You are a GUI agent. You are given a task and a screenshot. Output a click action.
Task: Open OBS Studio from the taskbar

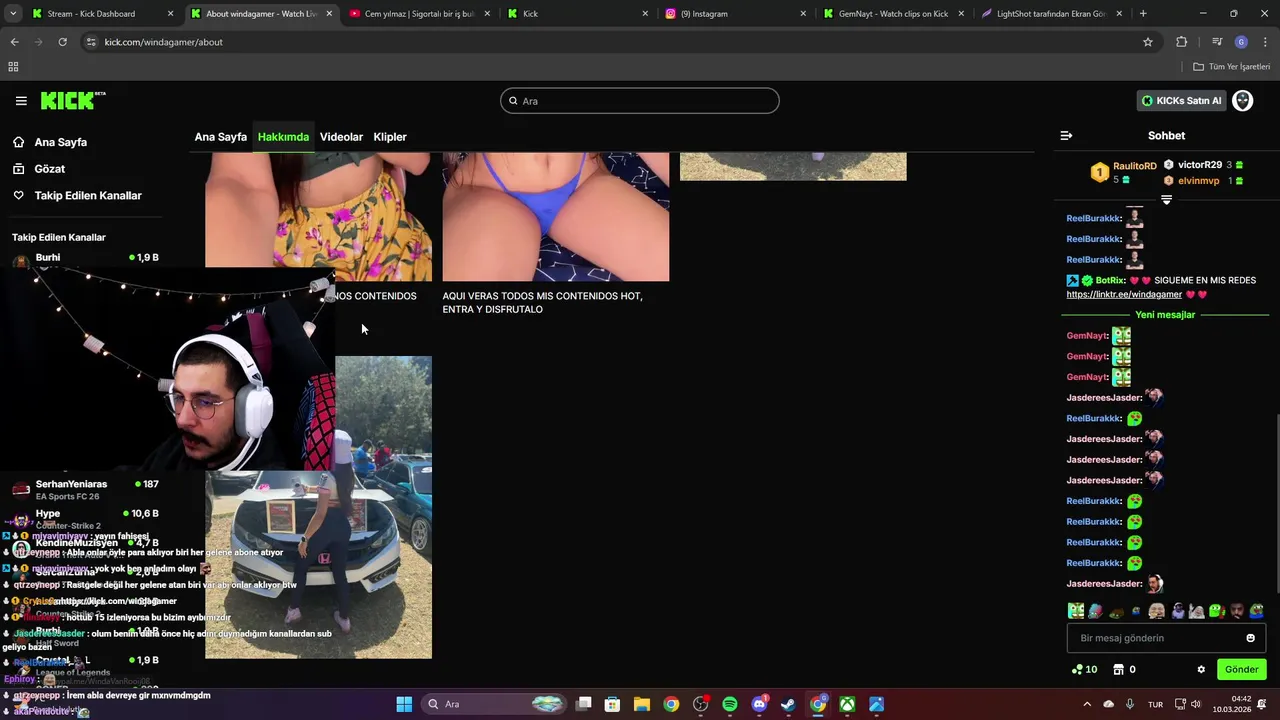pos(701,704)
